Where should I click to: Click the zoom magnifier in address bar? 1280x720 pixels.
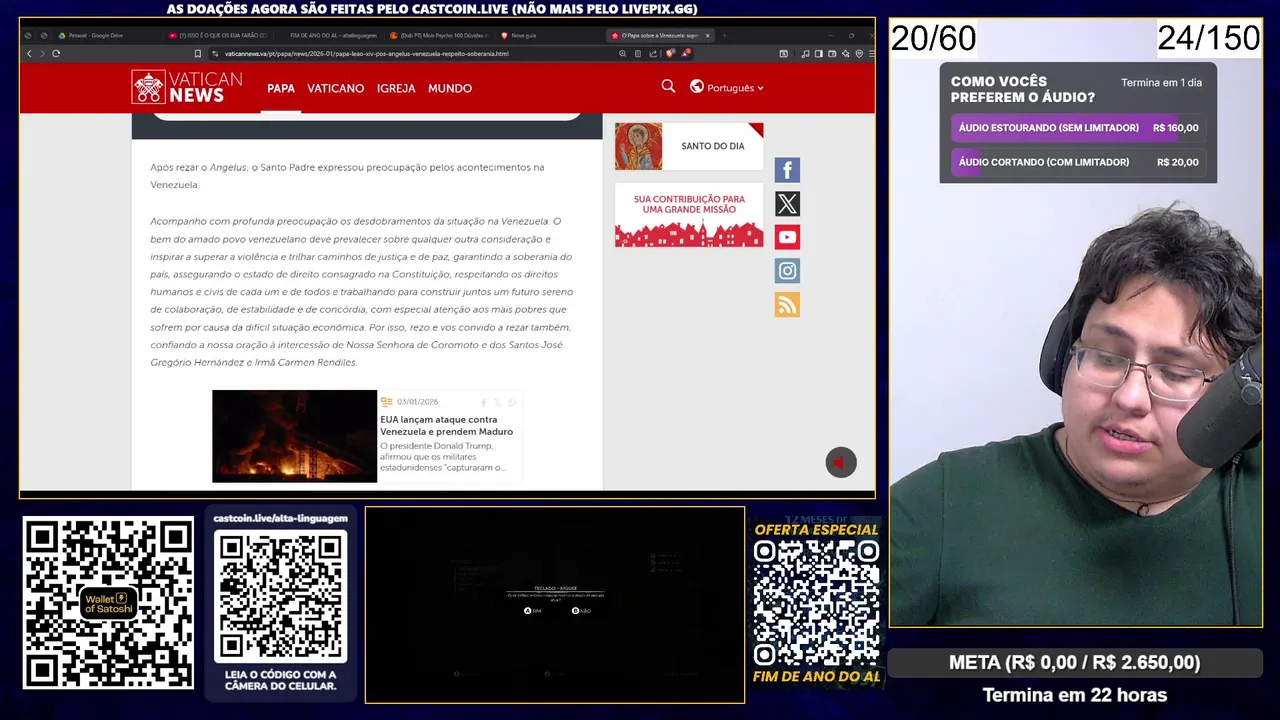pos(622,53)
